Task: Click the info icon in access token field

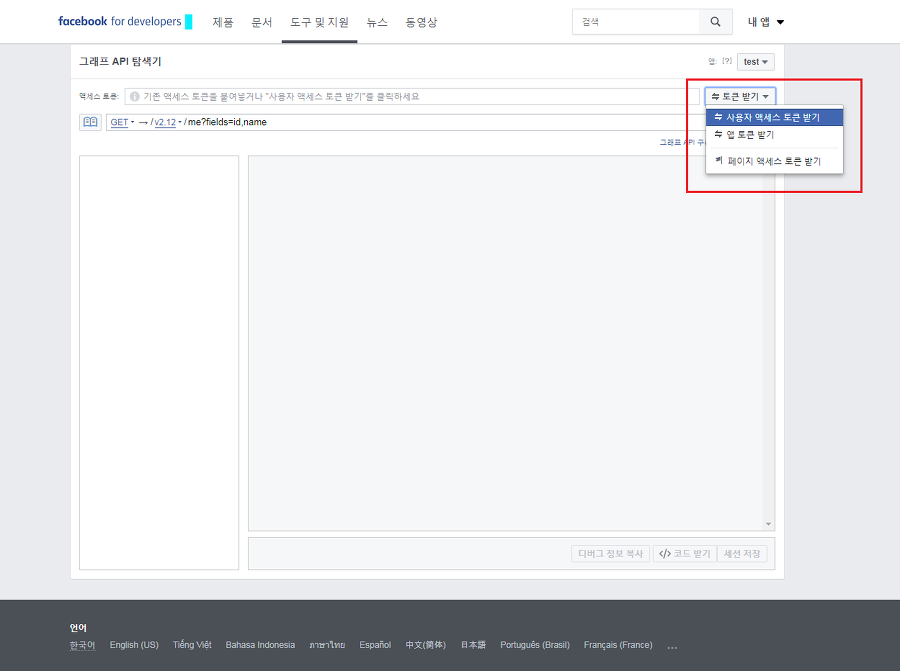Action: click(x=134, y=96)
